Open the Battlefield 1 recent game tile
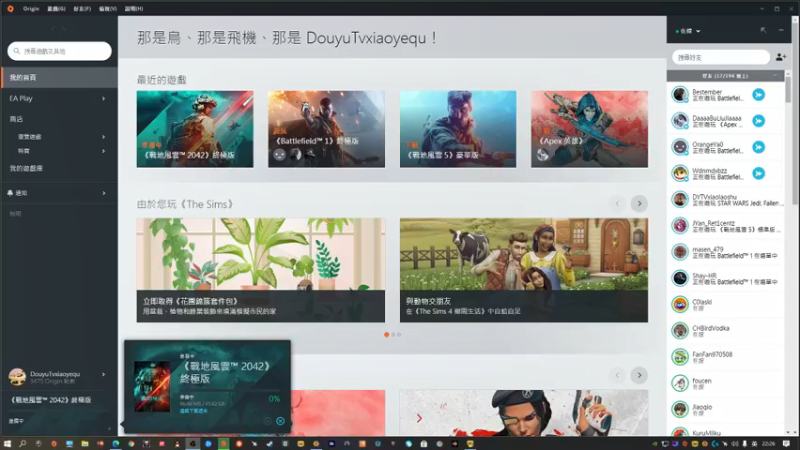 click(x=327, y=129)
